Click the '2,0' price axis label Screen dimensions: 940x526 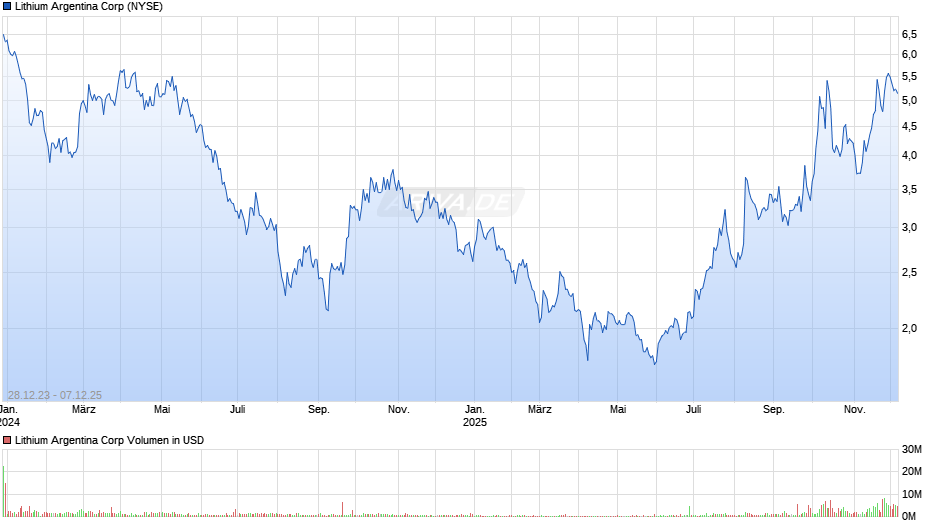[x=909, y=328]
